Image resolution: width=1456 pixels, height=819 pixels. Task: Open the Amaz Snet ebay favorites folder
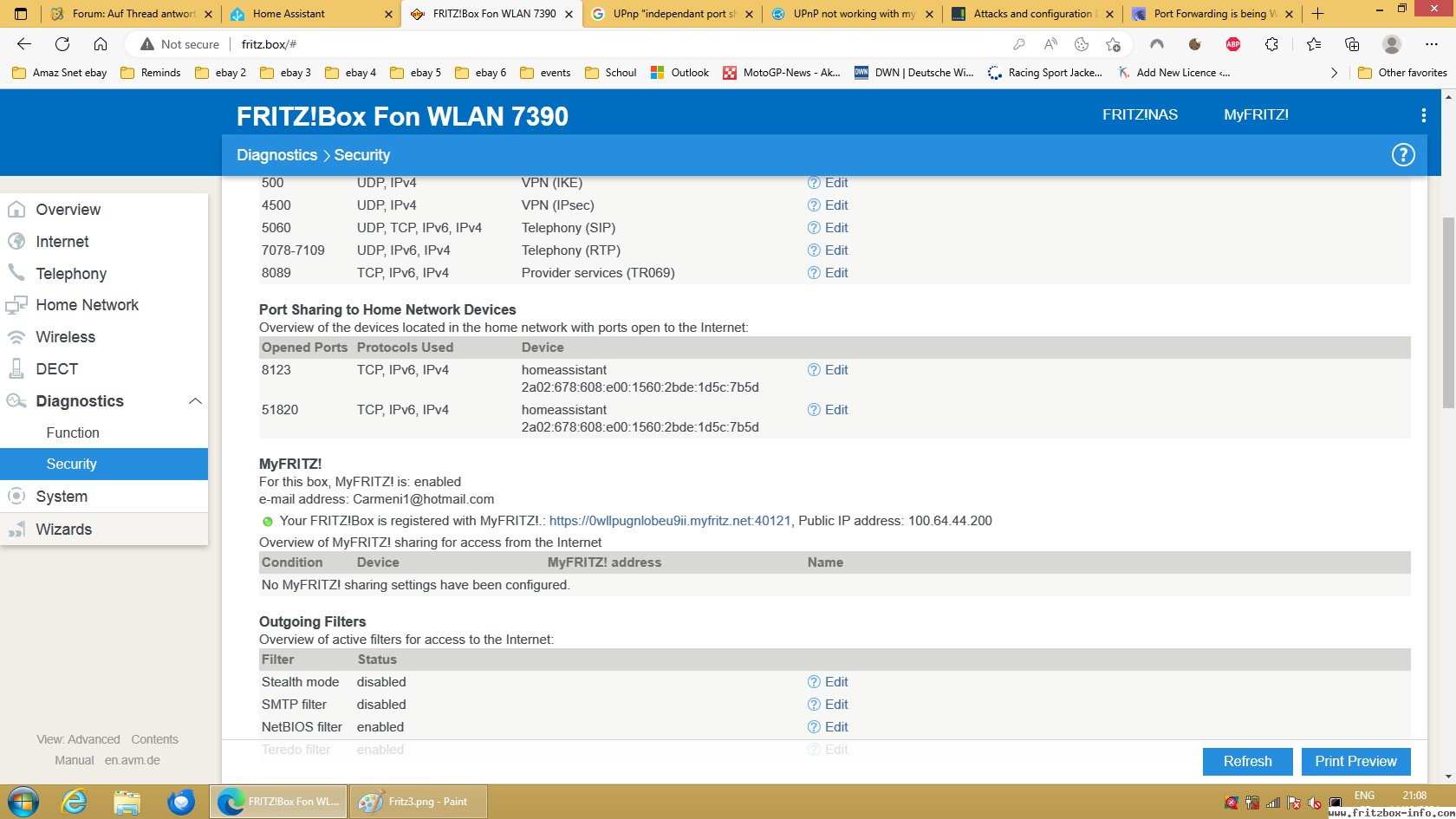[x=60, y=73]
